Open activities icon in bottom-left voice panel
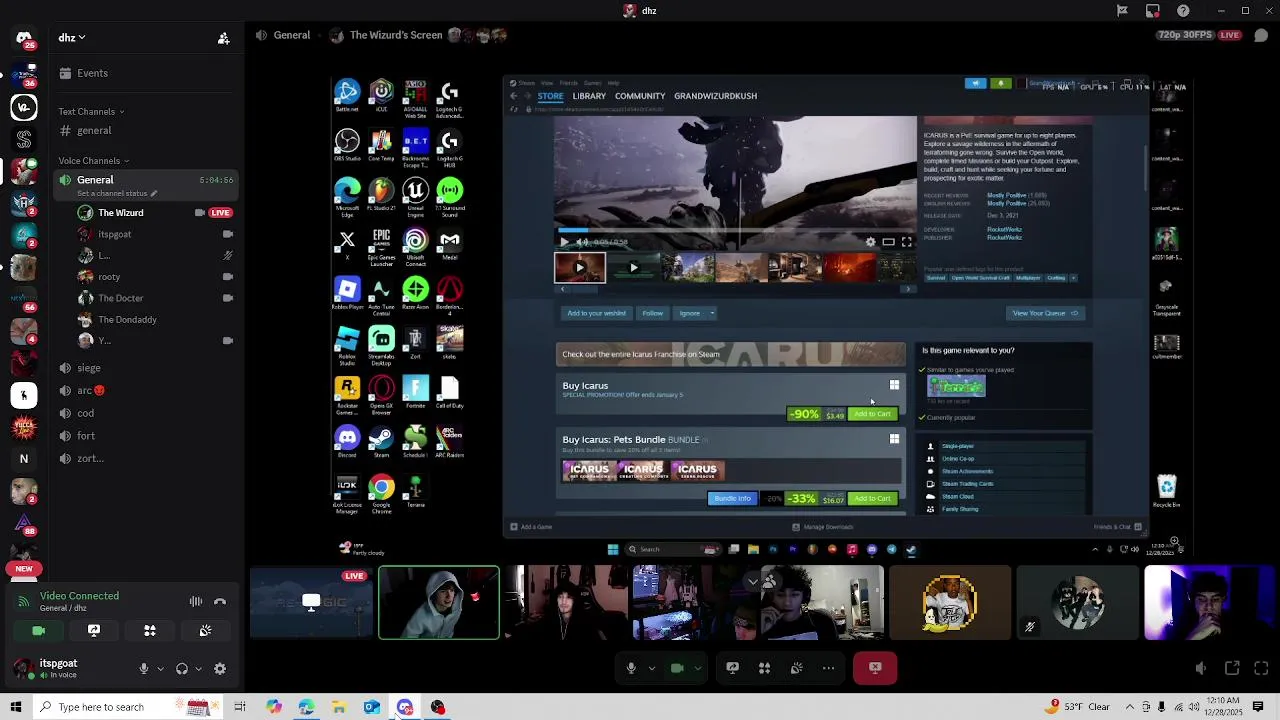This screenshot has width=1280, height=720. [x=150, y=631]
